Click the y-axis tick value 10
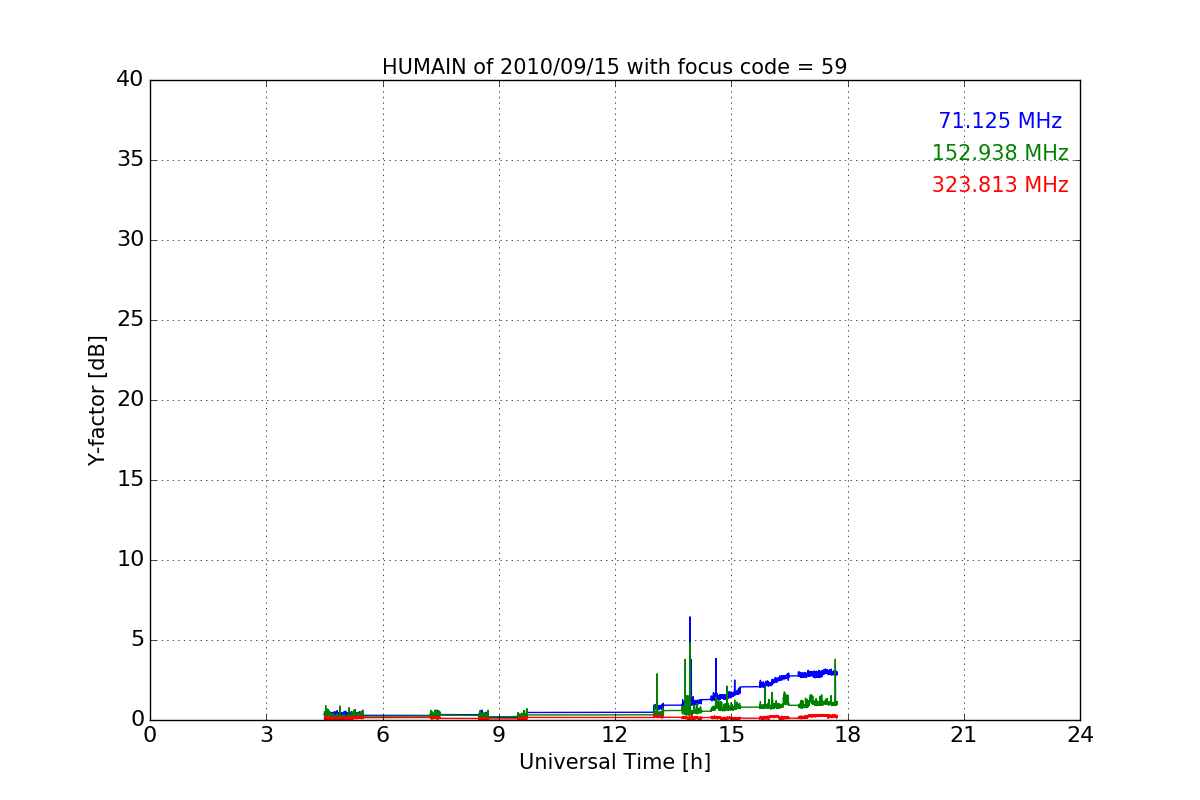Screen dimensions: 1200x800 point(130,560)
